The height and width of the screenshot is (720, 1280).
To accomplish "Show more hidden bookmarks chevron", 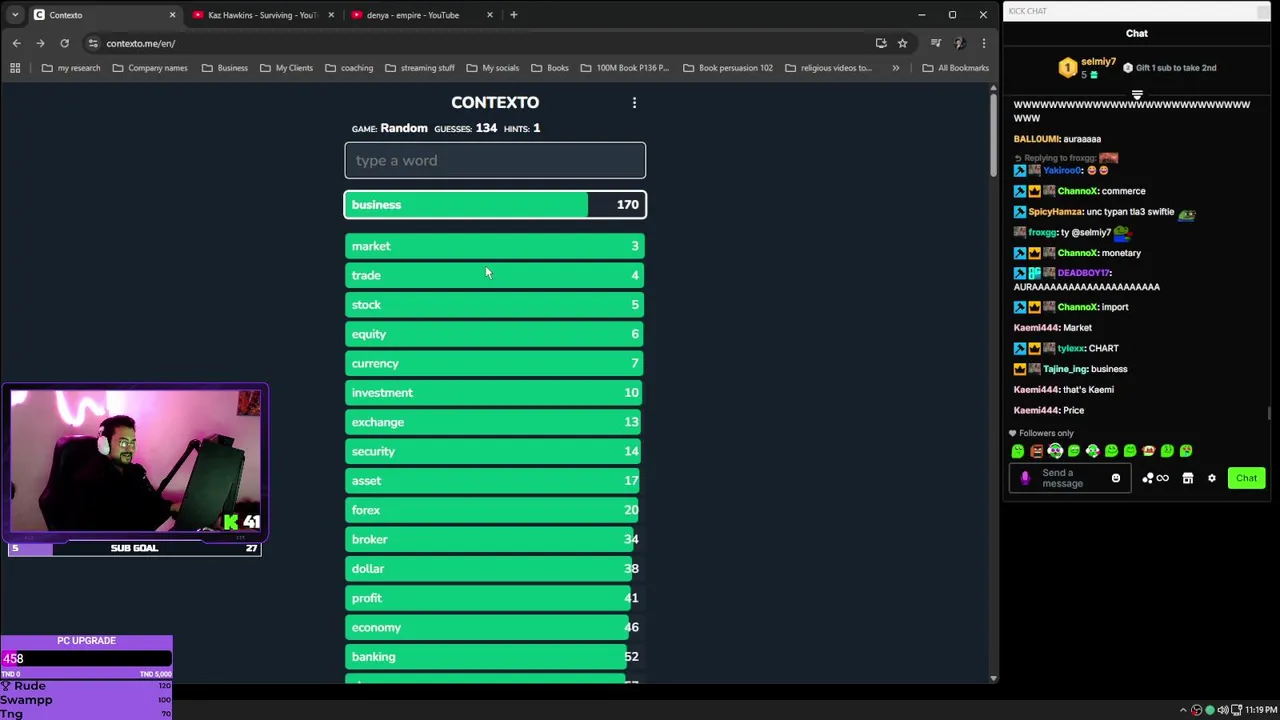I will tap(895, 68).
